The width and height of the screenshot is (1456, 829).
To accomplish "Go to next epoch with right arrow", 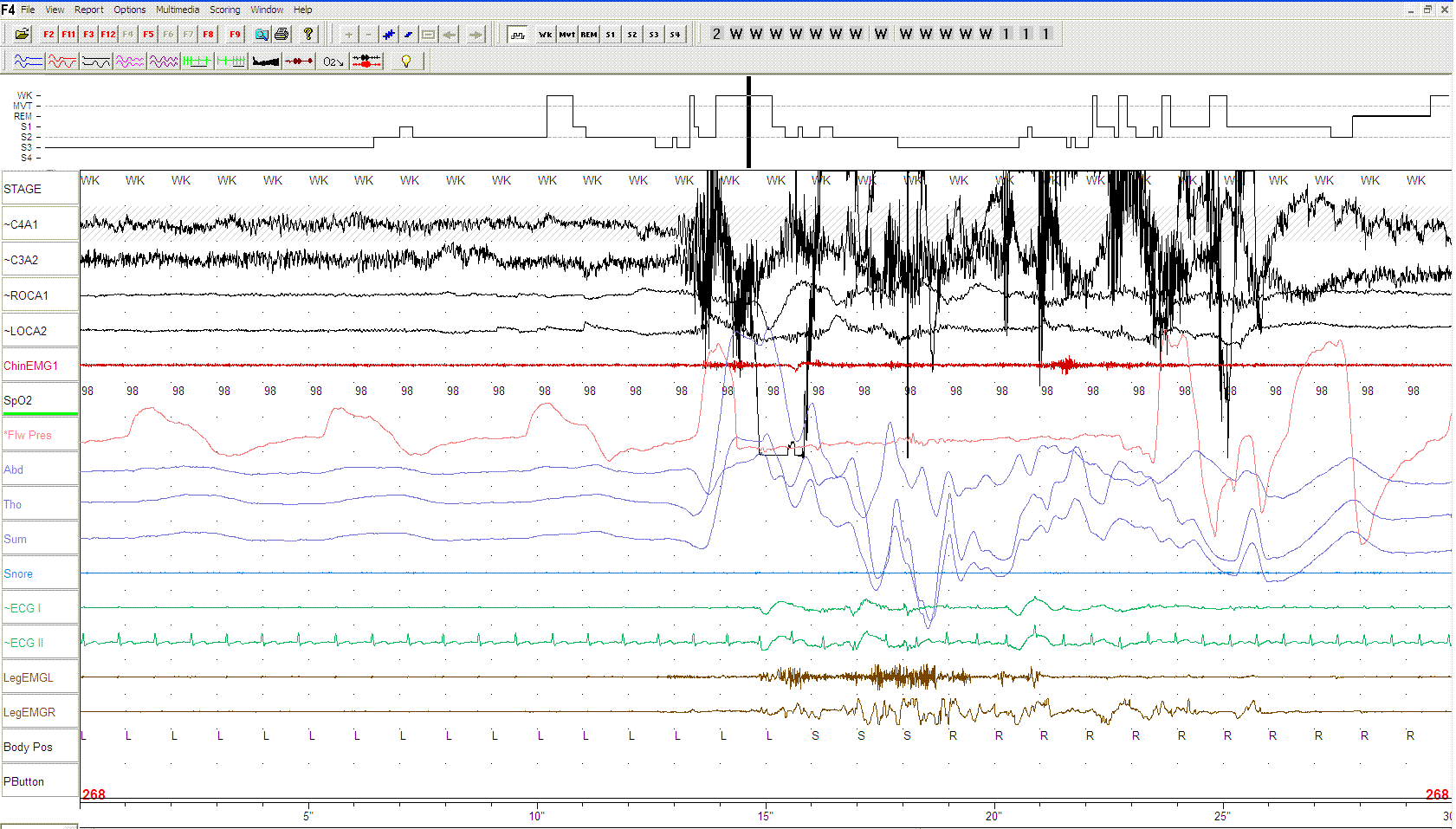I will [x=476, y=34].
